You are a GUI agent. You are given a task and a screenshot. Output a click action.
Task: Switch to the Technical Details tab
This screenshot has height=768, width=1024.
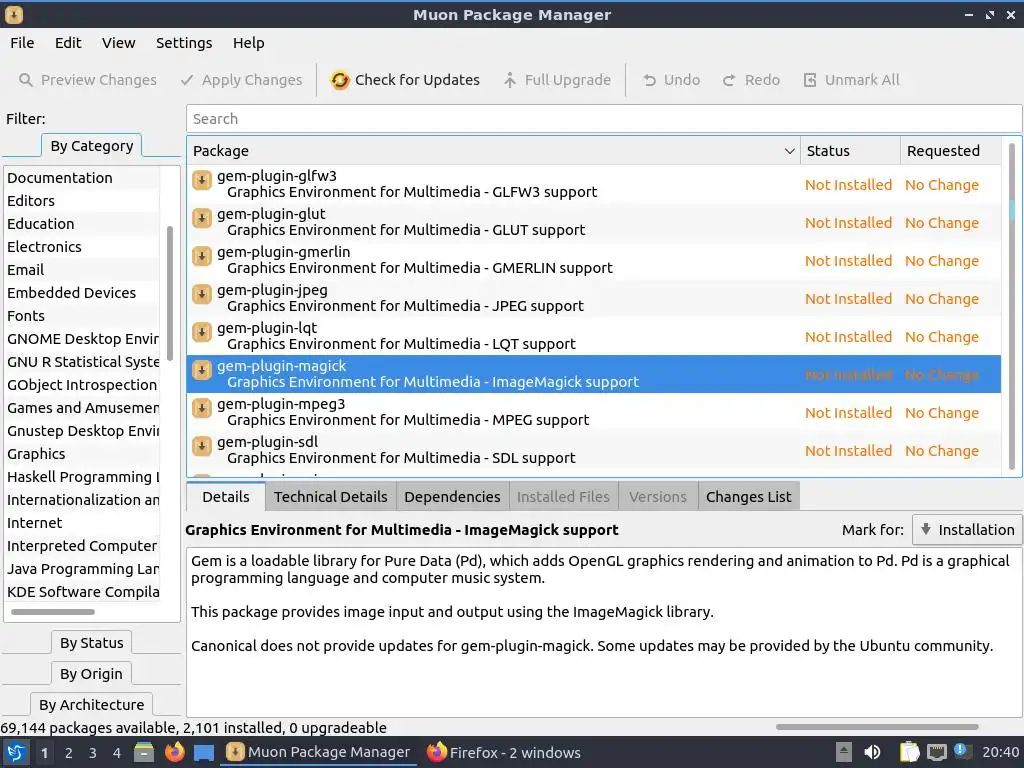(330, 497)
